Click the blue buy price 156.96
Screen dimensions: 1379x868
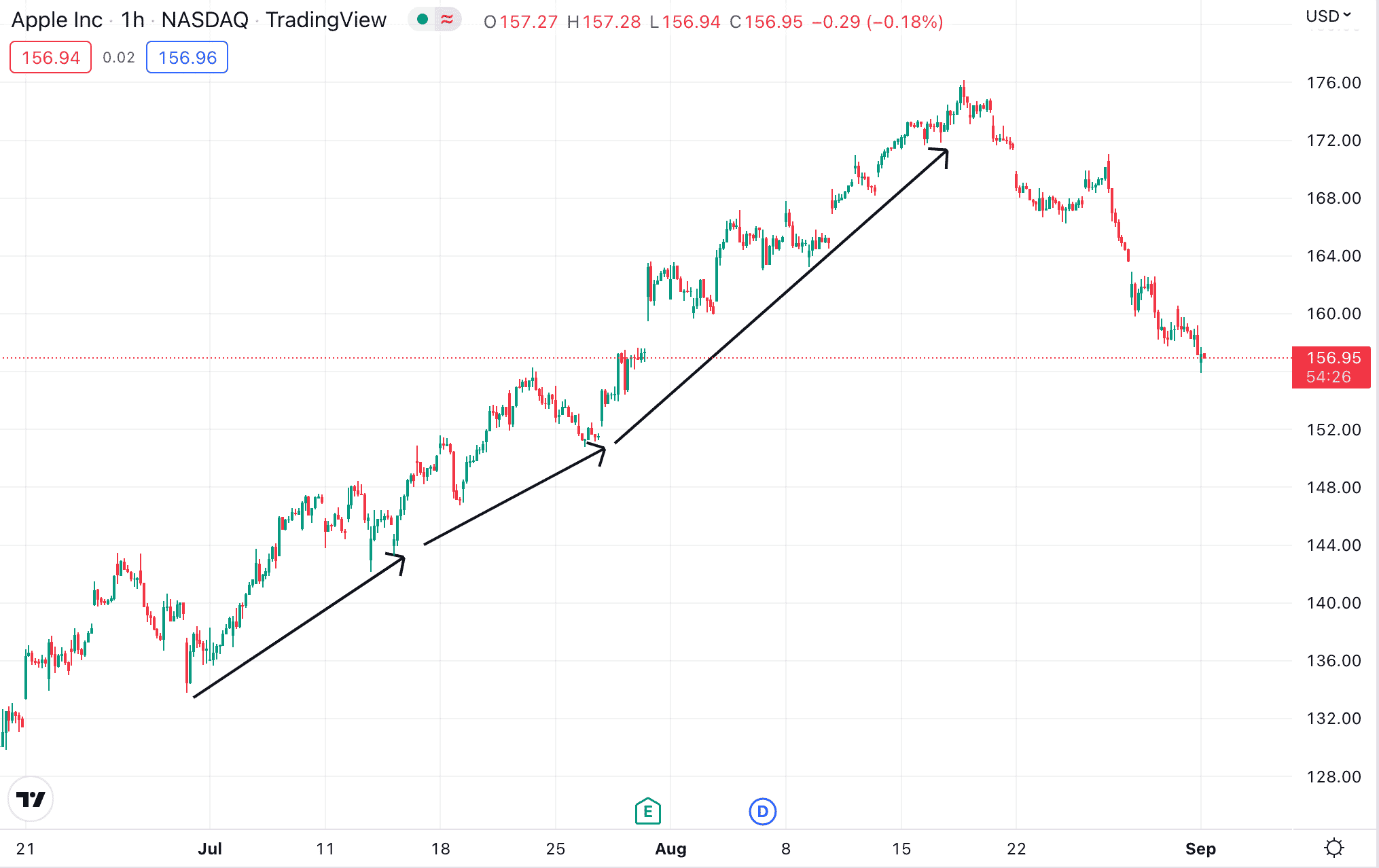[187, 58]
